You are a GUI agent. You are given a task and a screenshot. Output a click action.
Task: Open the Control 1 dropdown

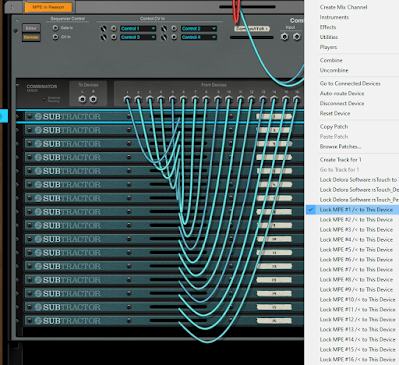[x=138, y=29]
